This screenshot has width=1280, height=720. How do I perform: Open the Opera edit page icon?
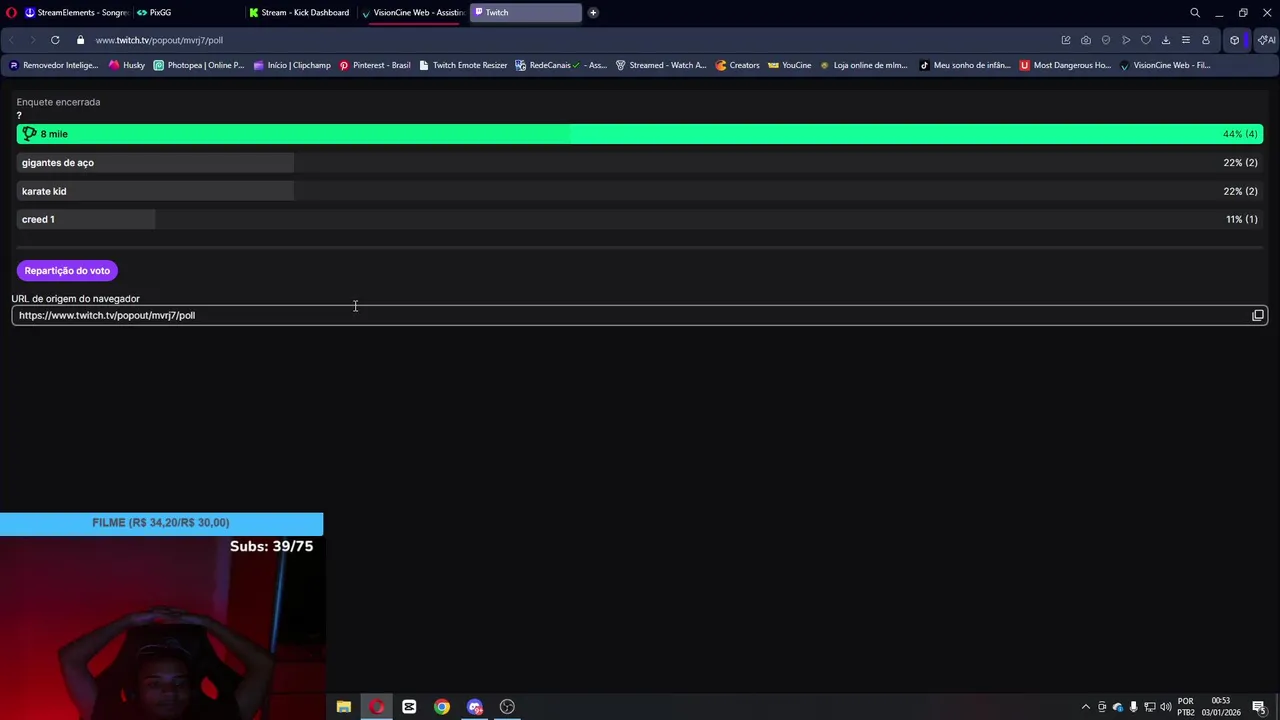(1066, 40)
